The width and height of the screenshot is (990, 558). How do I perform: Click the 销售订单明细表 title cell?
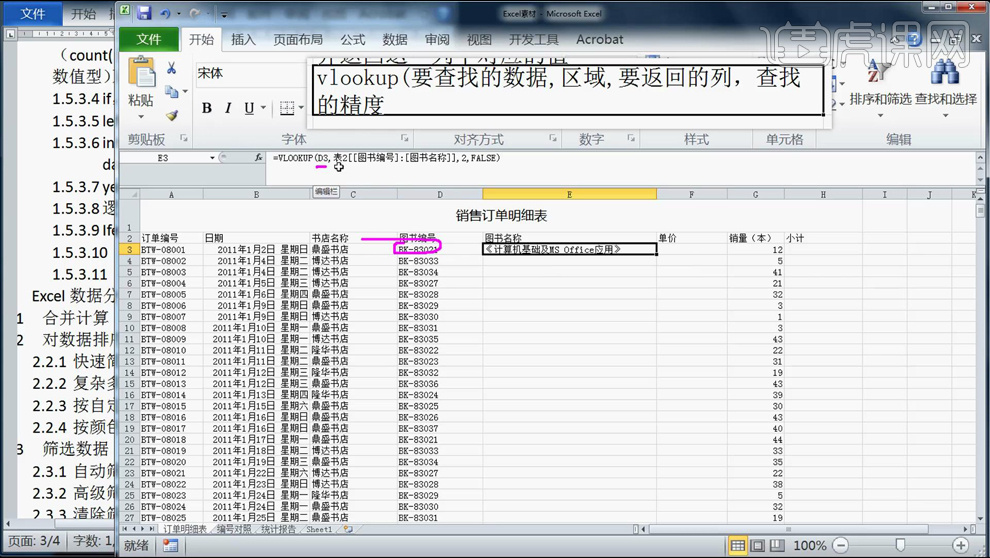click(501, 216)
